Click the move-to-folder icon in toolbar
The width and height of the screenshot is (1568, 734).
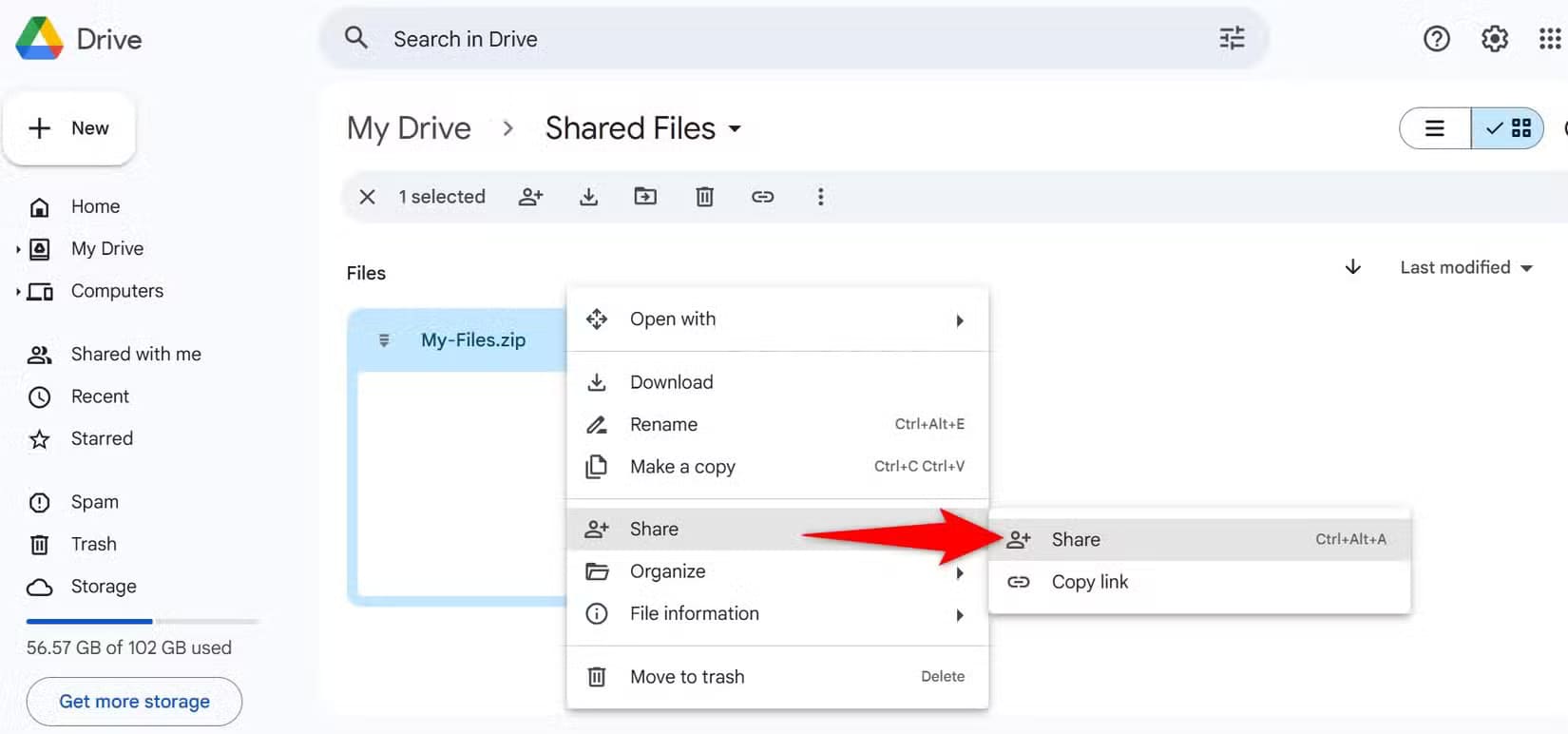645,197
